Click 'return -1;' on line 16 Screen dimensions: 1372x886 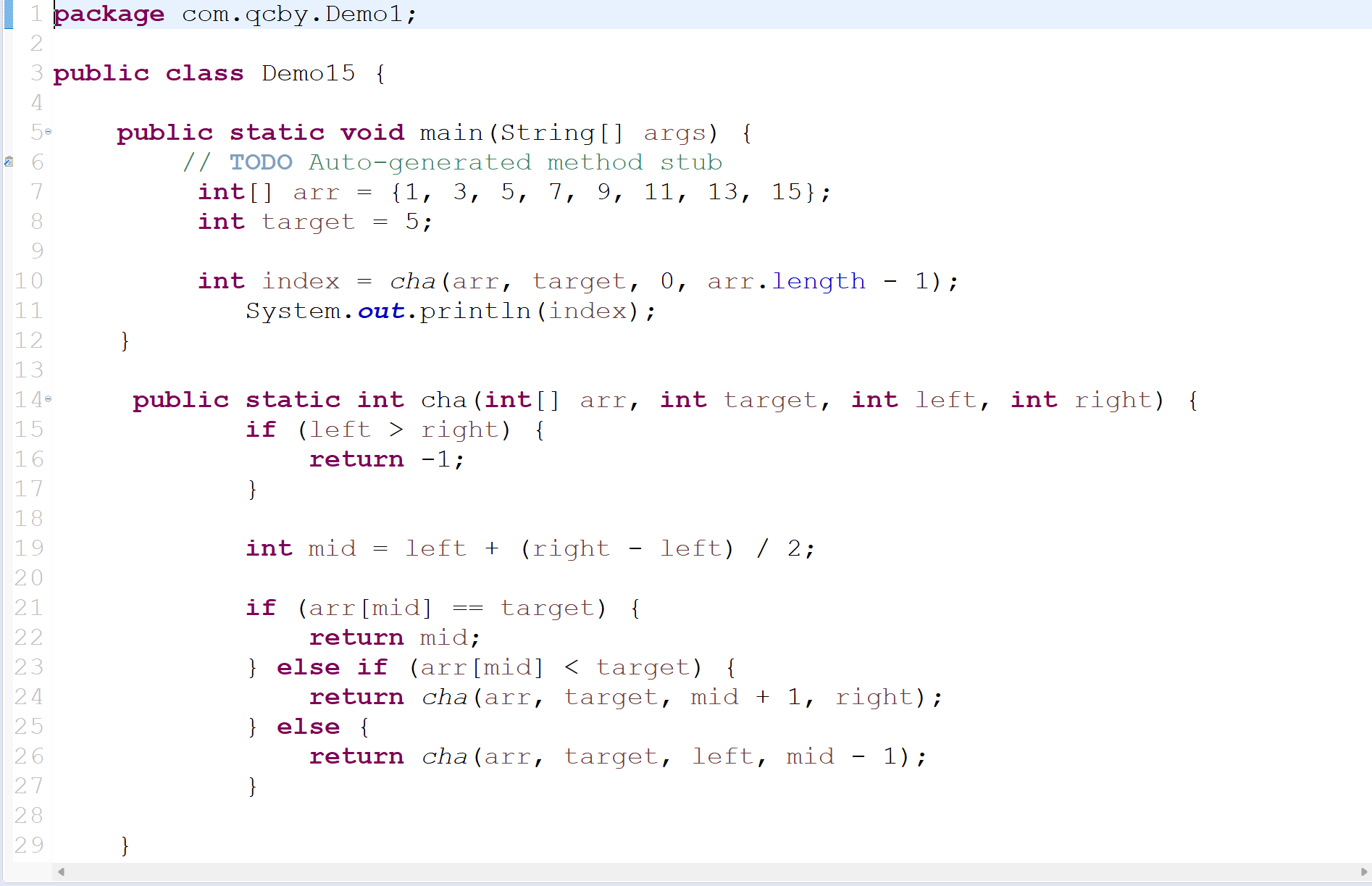point(387,459)
